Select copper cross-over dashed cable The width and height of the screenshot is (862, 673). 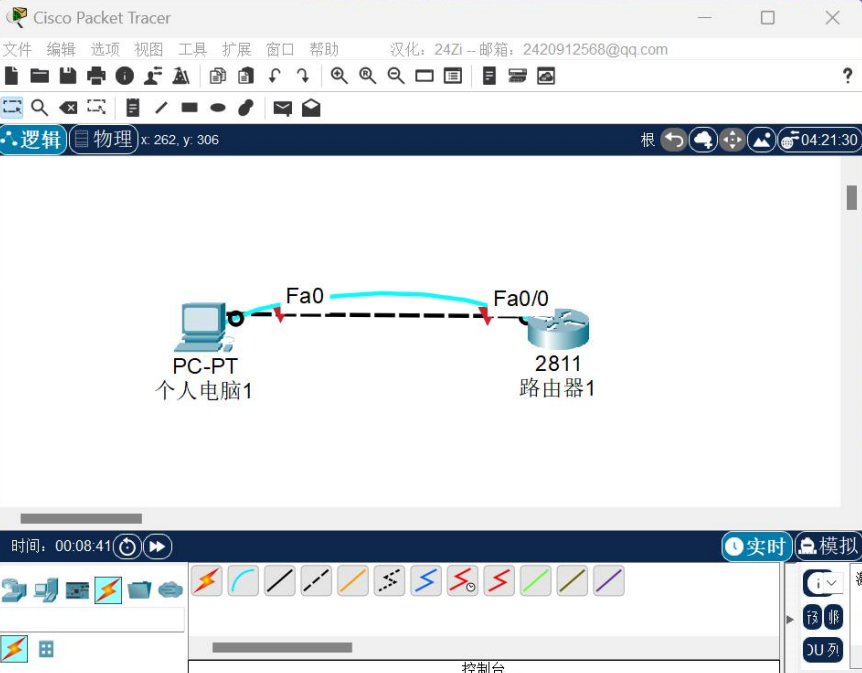pyautogui.click(x=316, y=581)
